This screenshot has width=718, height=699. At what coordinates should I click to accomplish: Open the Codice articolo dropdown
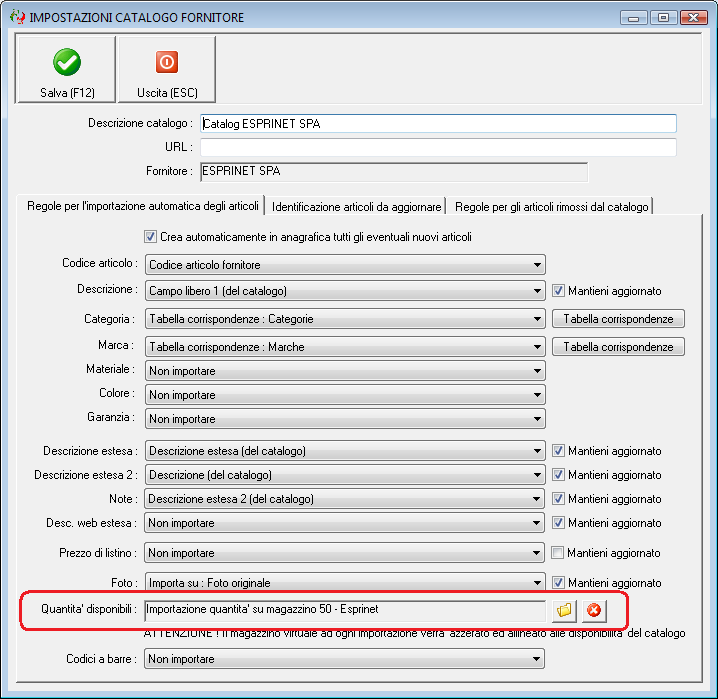pyautogui.click(x=345, y=265)
